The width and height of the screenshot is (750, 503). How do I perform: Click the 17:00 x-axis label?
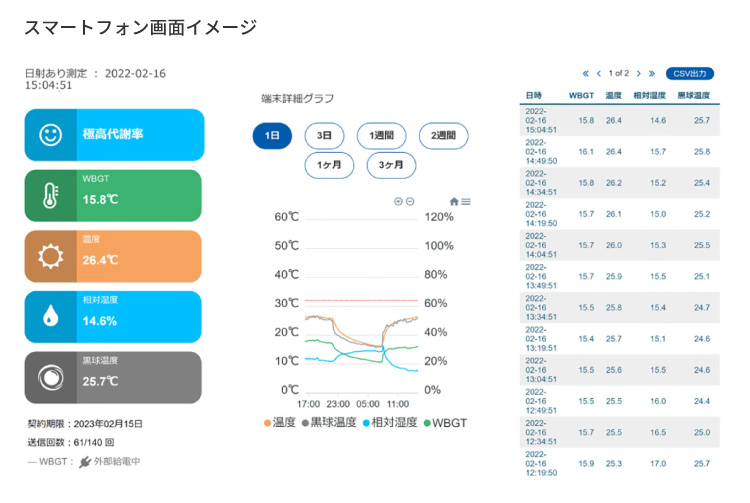tap(308, 404)
